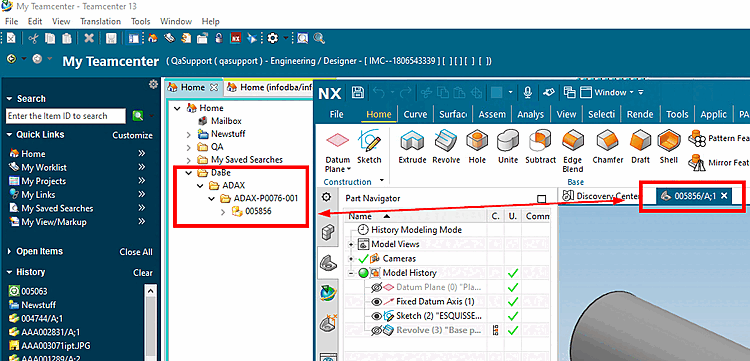This screenshot has width=750, height=361.
Task: Expand the 005856 item in tree
Action: click(223, 211)
